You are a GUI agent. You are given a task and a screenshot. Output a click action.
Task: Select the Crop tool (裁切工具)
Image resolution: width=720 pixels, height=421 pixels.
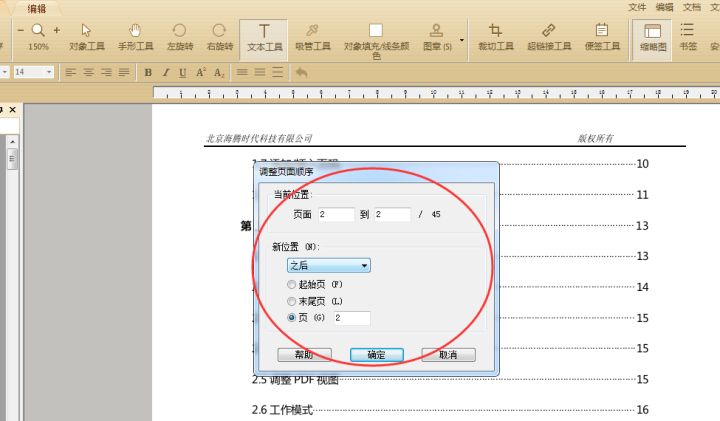coord(495,37)
